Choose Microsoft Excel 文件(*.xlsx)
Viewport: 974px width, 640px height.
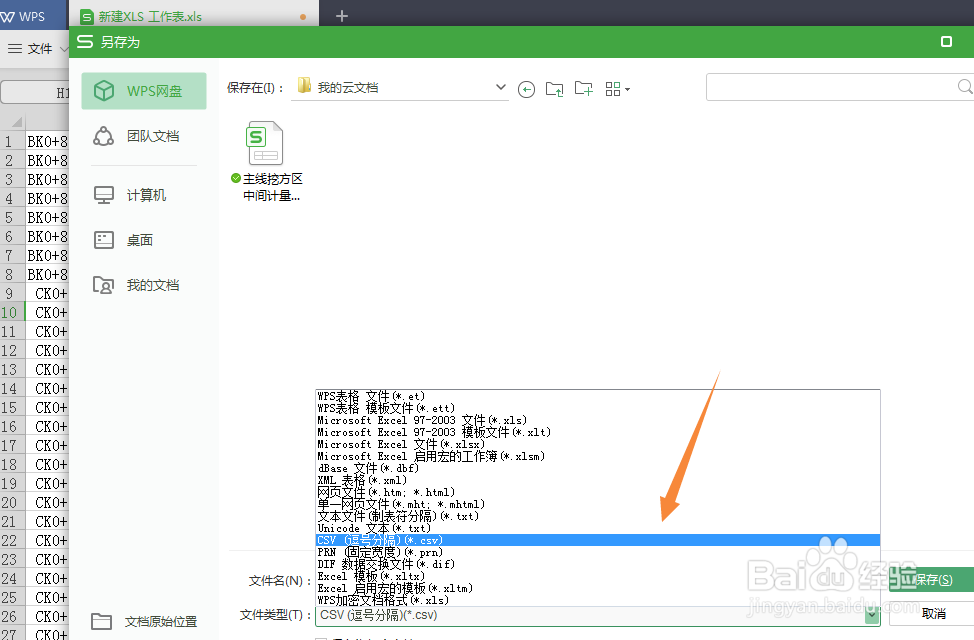pyautogui.click(x=598, y=444)
